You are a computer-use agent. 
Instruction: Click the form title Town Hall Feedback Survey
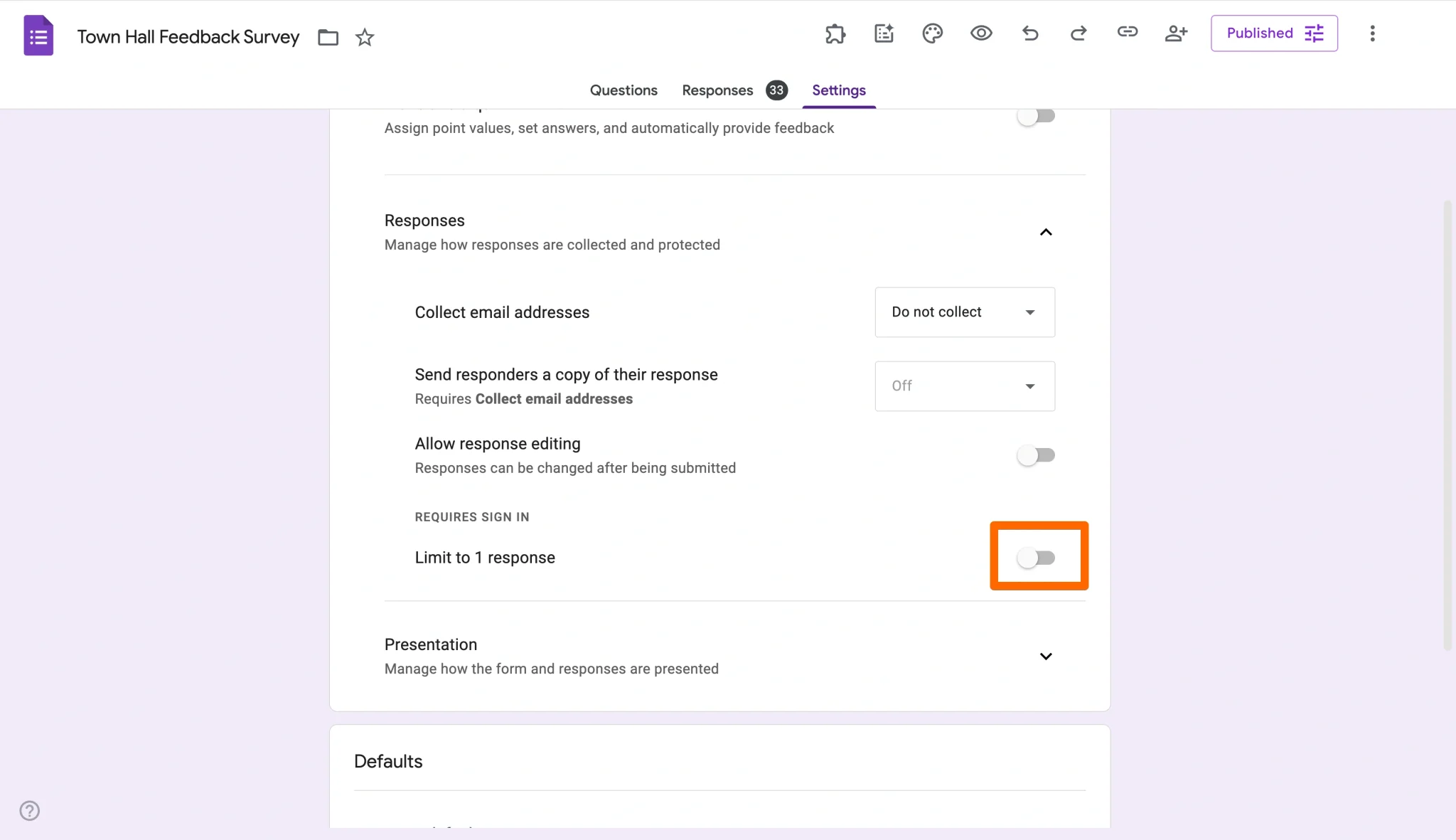(x=188, y=37)
